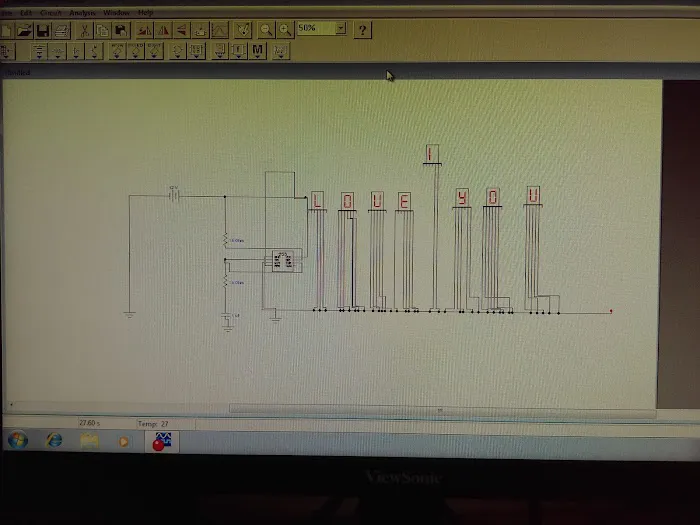The image size is (700, 525).
Task: Select the display showing letter L
Action: pos(317,201)
